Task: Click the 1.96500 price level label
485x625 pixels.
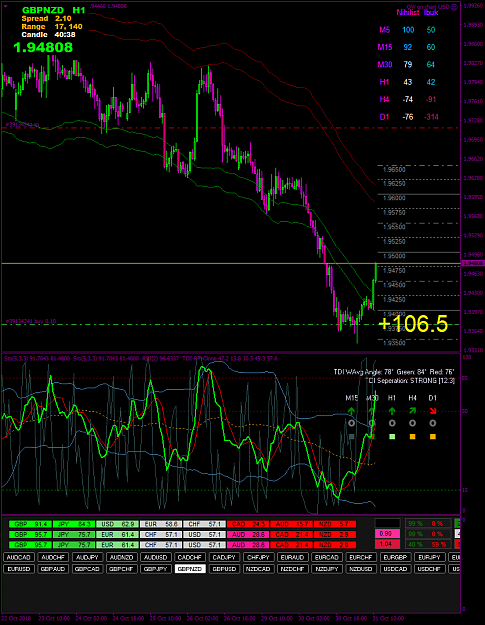Action: click(x=394, y=169)
